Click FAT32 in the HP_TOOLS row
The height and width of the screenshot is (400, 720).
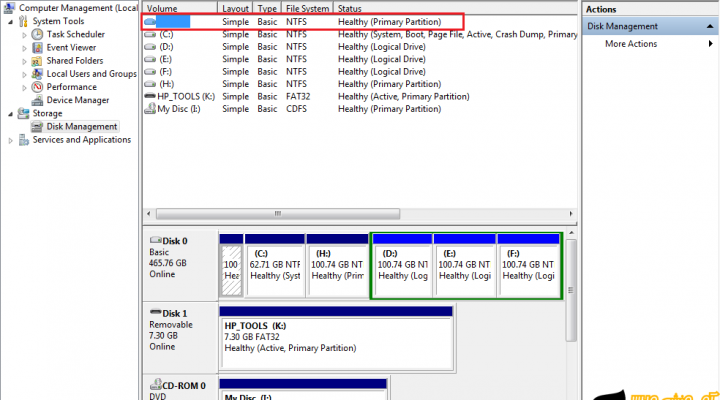click(298, 96)
